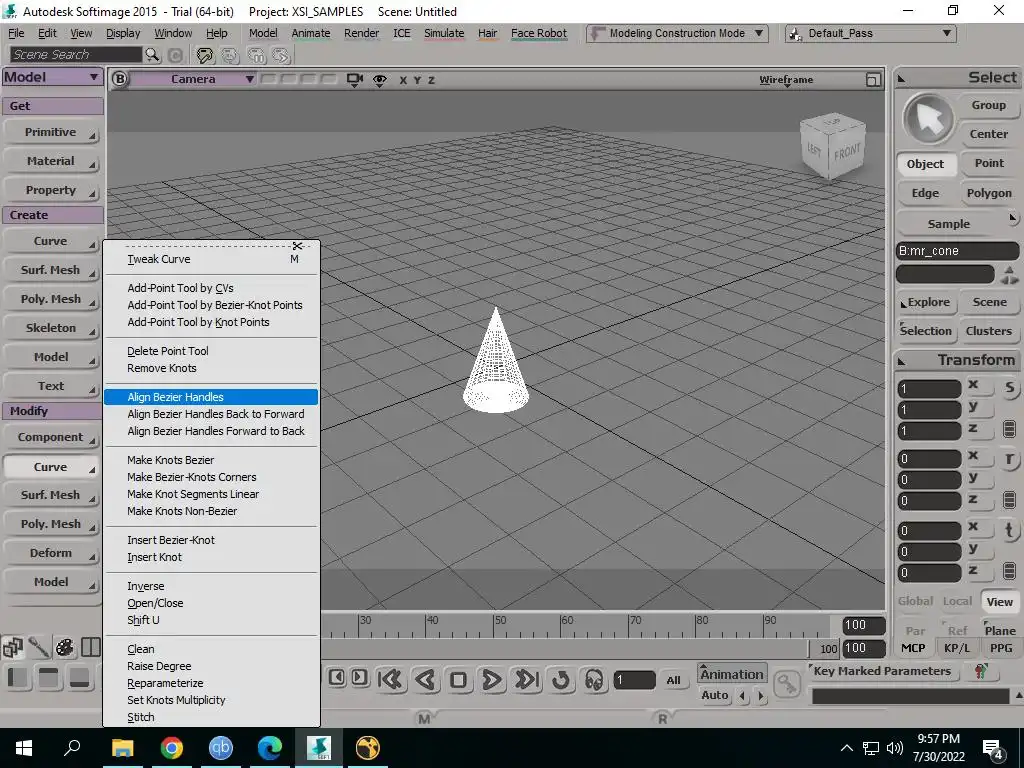
Task: Collapse the Transform panel
Action: click(902, 361)
